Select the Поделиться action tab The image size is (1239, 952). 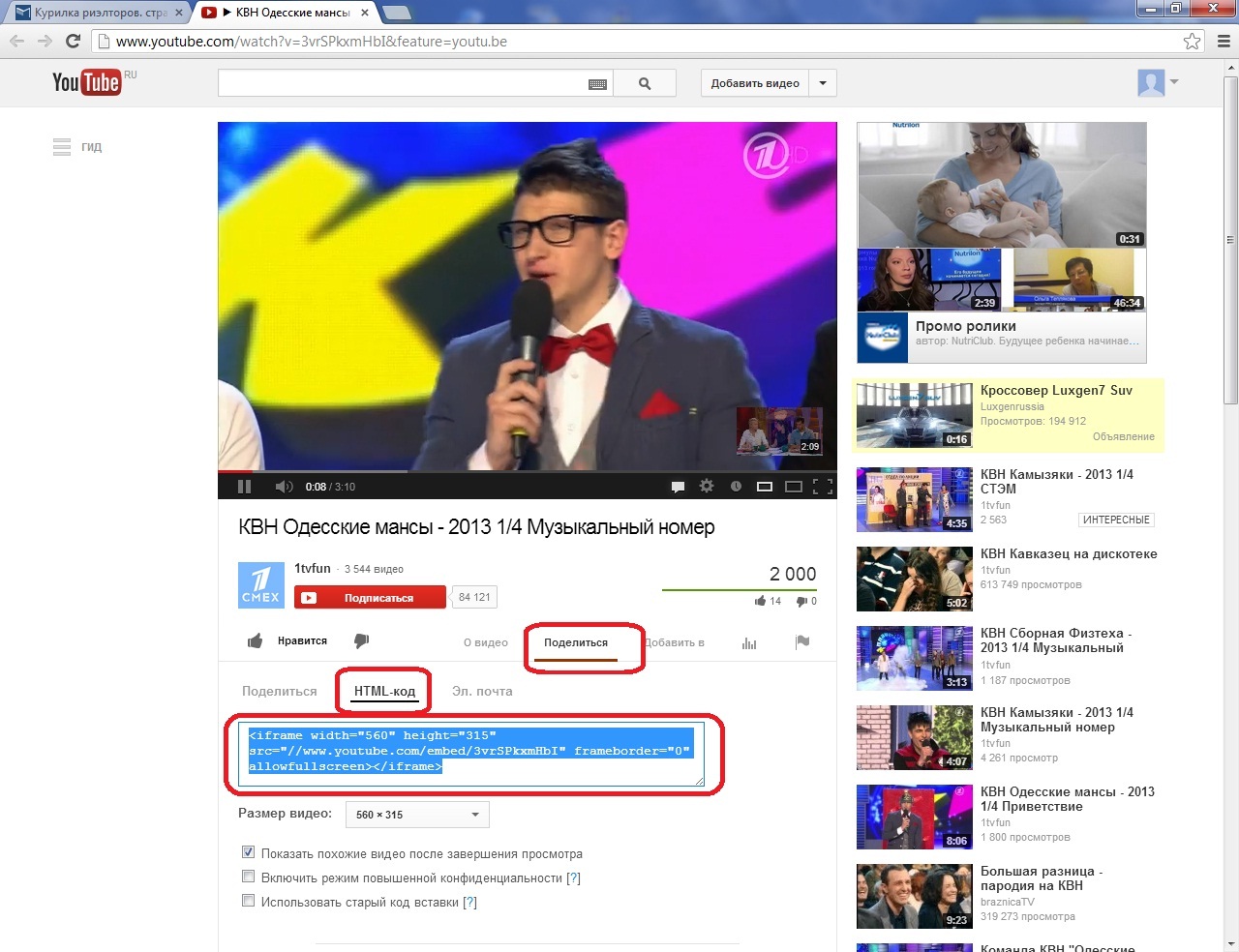(x=576, y=642)
